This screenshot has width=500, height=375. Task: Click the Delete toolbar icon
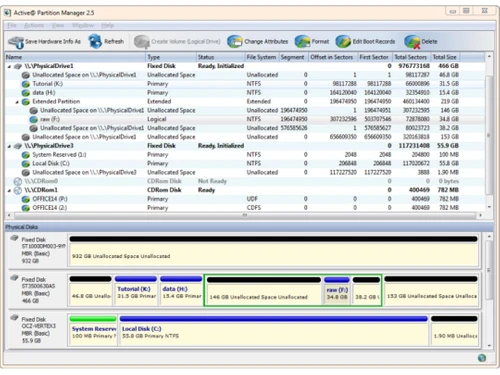pos(412,42)
